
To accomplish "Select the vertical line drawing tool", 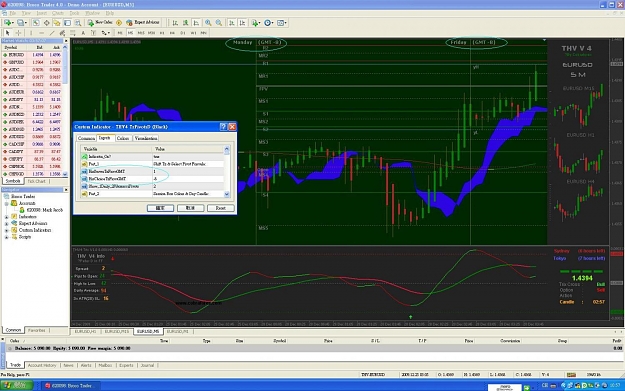I will point(31,33).
